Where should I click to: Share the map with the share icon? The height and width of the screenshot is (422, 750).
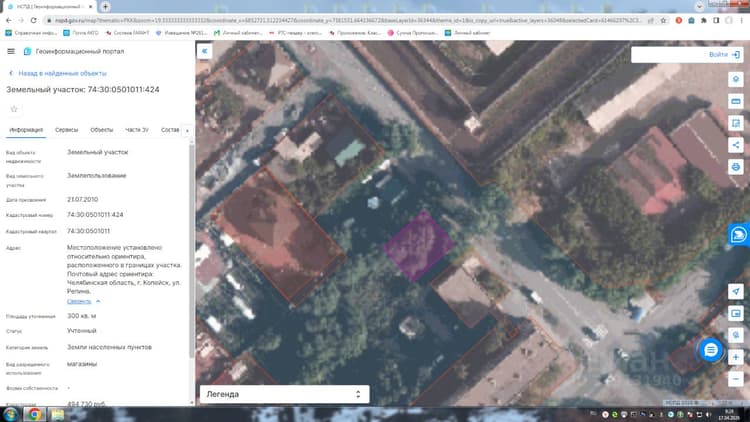[736, 145]
